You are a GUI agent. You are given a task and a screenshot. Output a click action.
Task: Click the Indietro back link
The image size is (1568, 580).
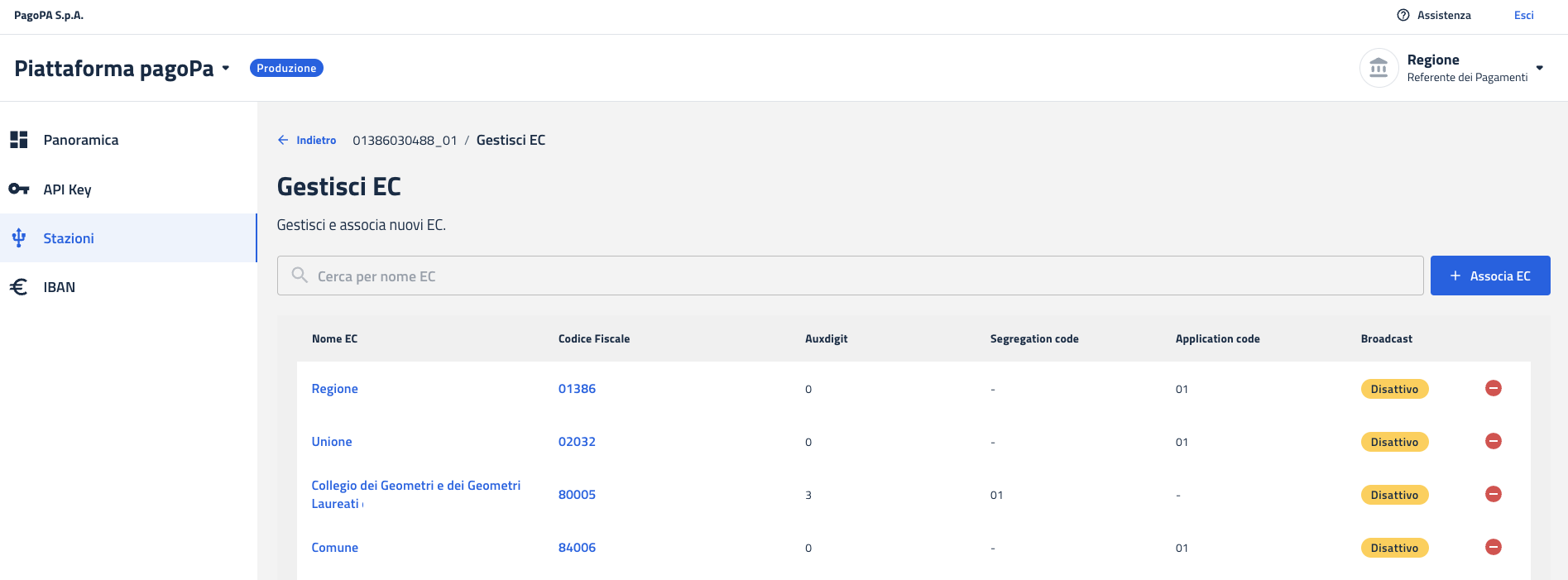(x=307, y=140)
